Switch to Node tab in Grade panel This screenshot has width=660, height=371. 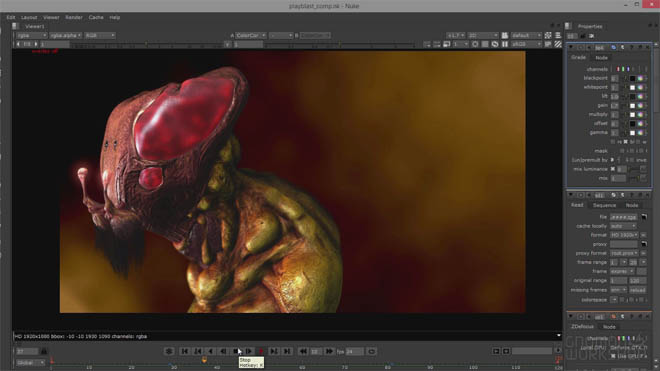(601, 58)
